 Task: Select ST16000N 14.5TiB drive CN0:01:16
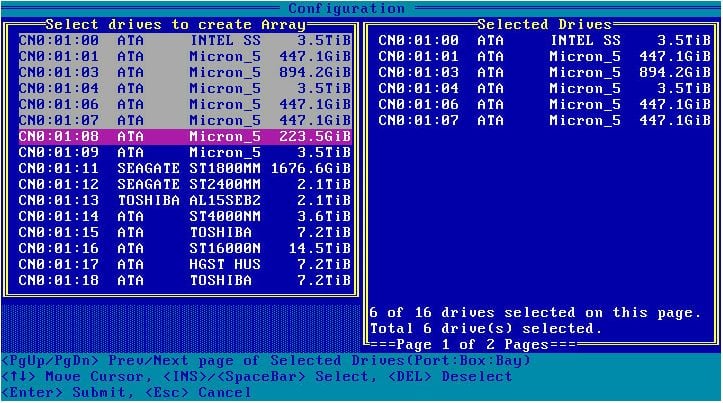(x=185, y=249)
